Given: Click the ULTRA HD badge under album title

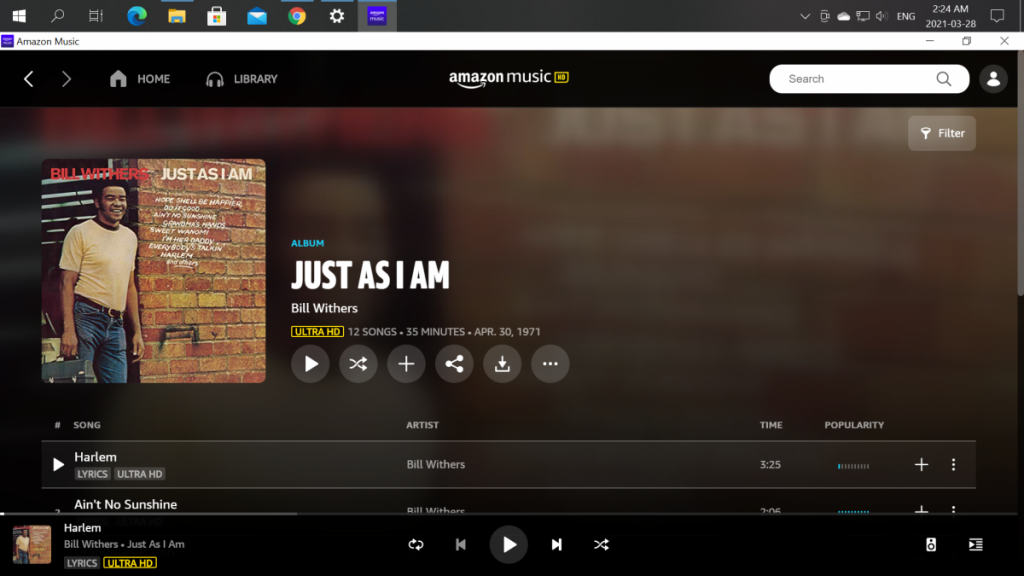Looking at the screenshot, I should (317, 332).
